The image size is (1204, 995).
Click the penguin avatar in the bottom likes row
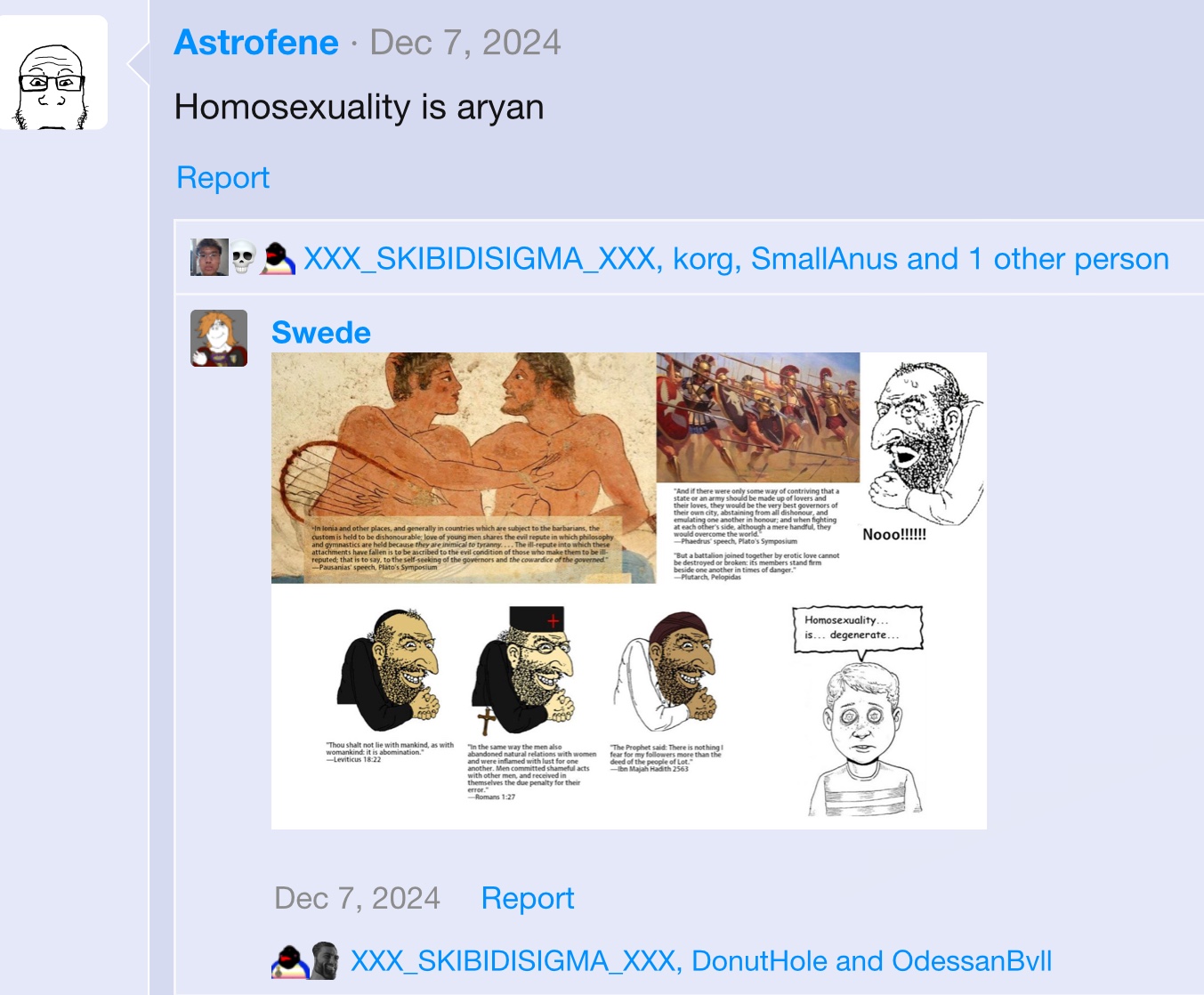(x=289, y=961)
